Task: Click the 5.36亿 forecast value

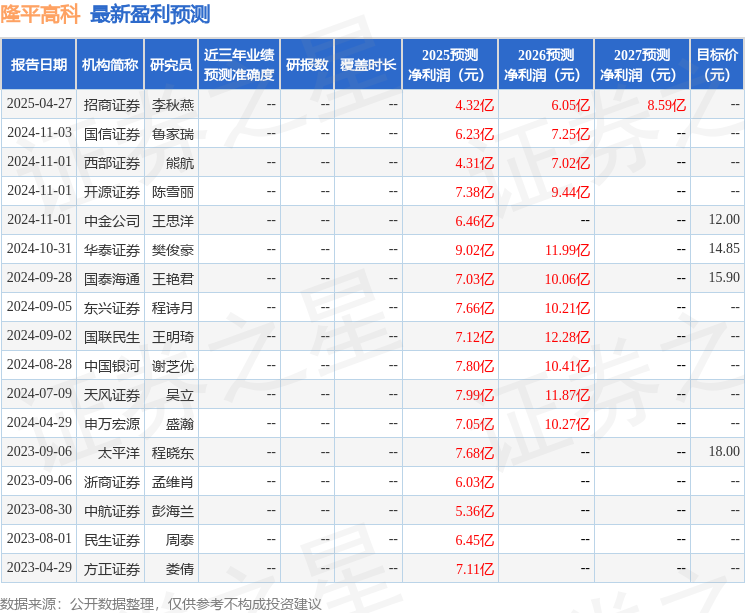Action: (x=474, y=511)
